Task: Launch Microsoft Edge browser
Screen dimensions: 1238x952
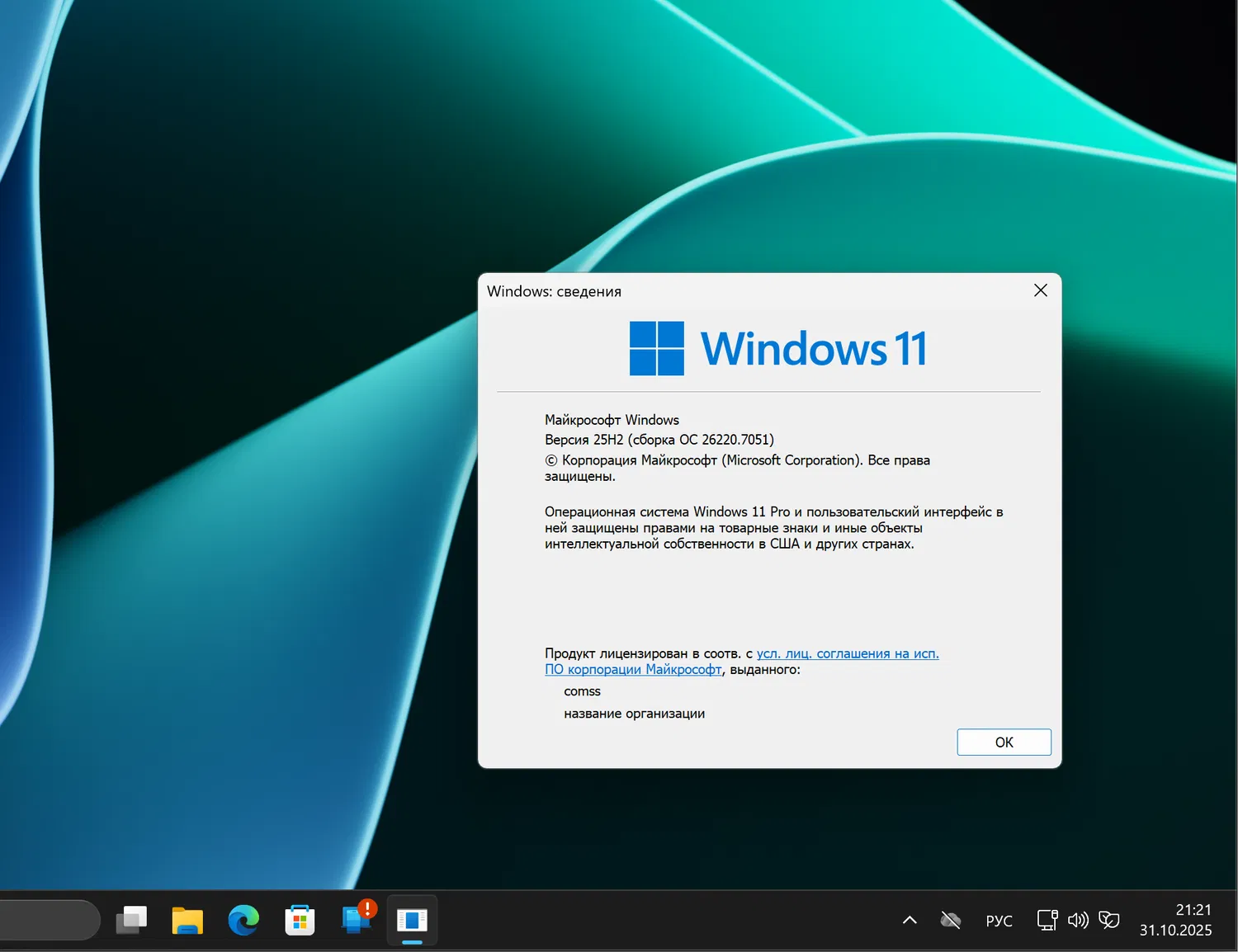Action: [x=243, y=918]
